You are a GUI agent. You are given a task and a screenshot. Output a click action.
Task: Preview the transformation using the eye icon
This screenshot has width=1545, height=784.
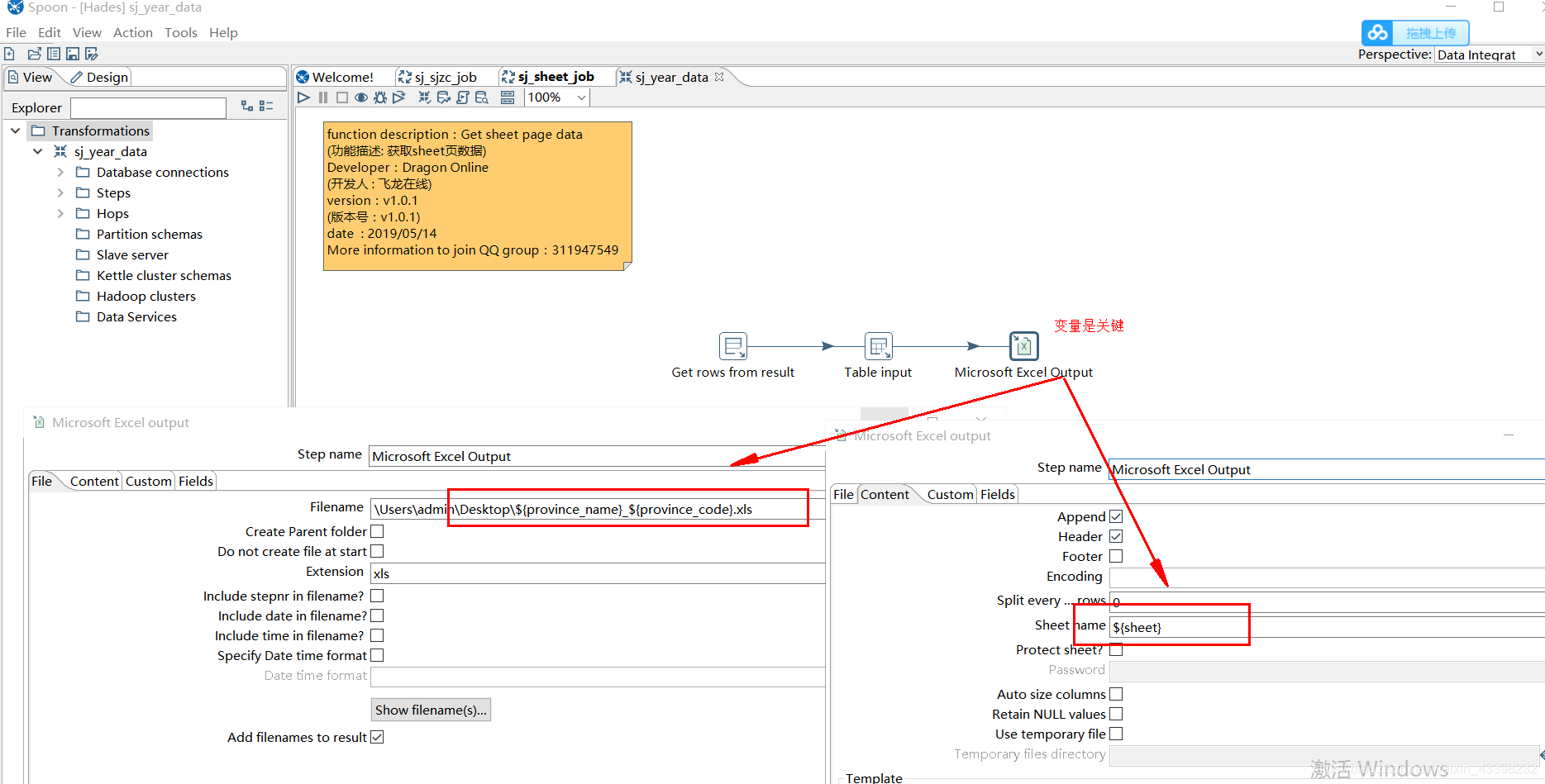tap(361, 97)
